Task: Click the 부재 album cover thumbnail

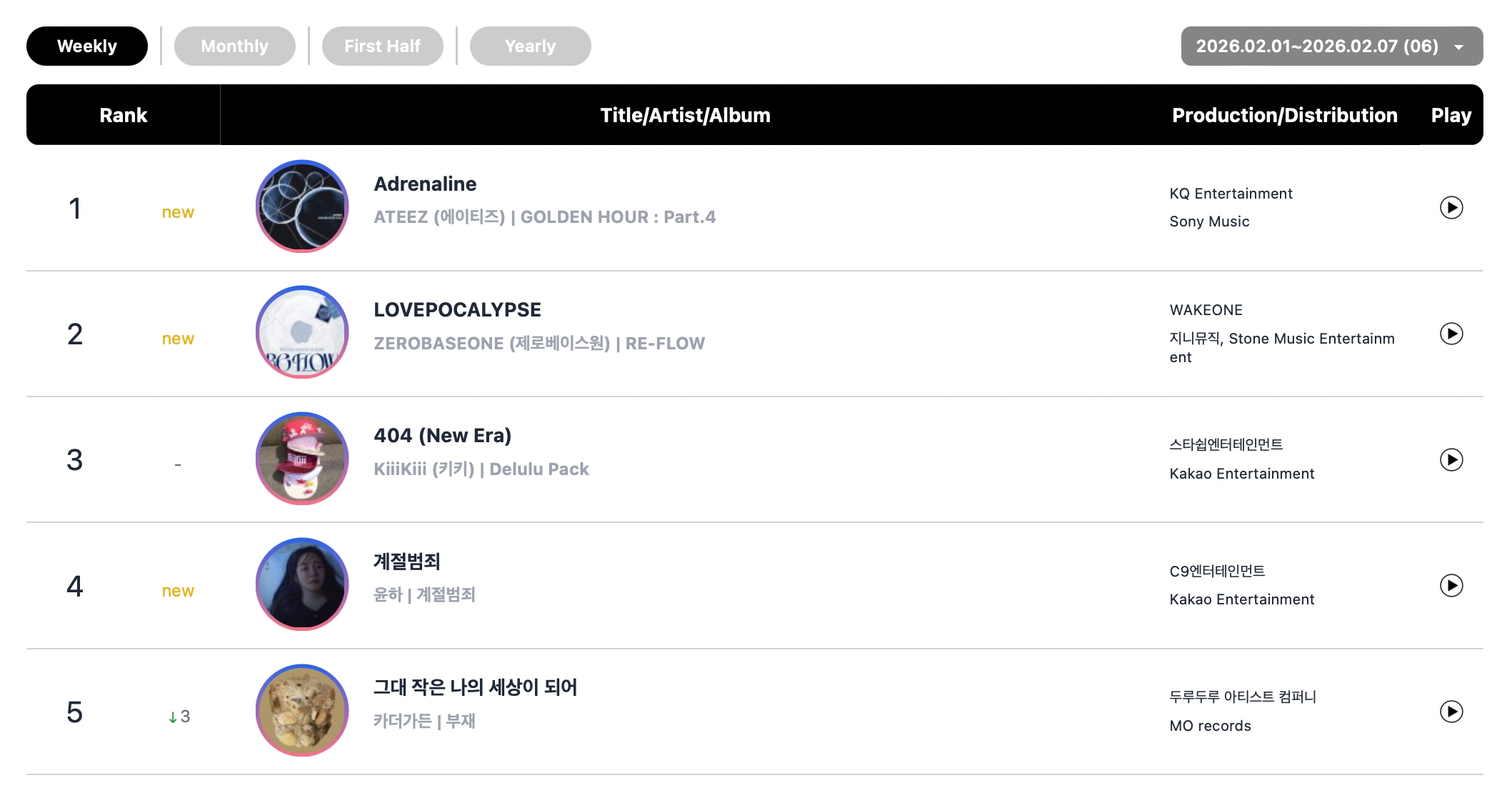Action: 302,711
